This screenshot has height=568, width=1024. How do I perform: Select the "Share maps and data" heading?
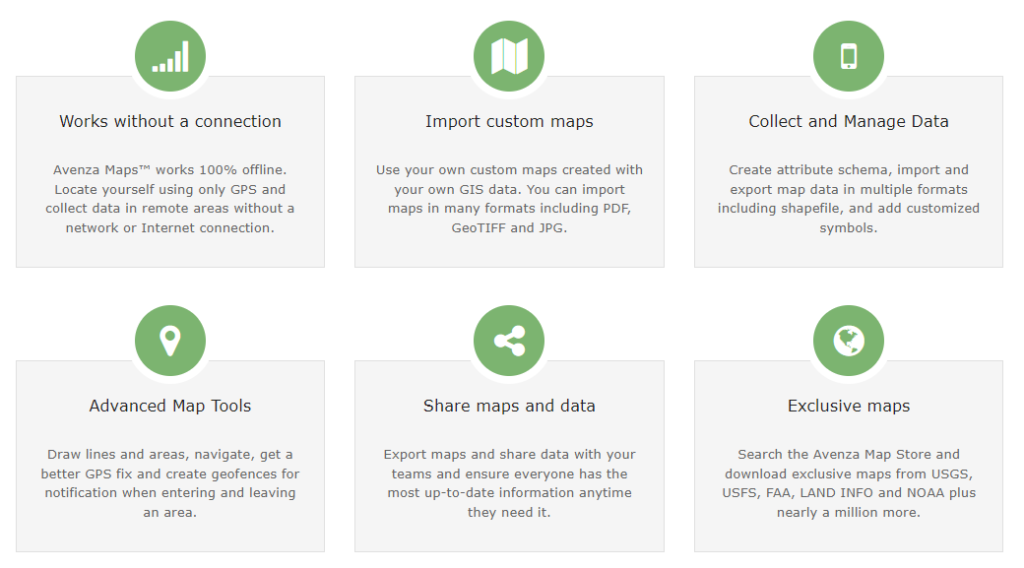[x=509, y=406]
